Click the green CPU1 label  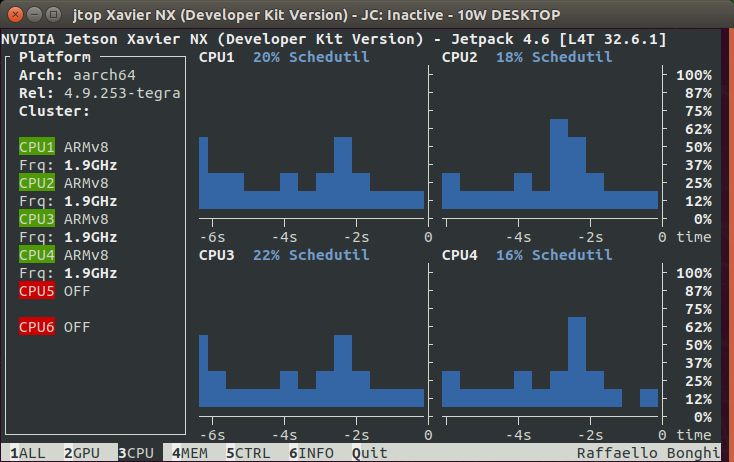click(37, 147)
